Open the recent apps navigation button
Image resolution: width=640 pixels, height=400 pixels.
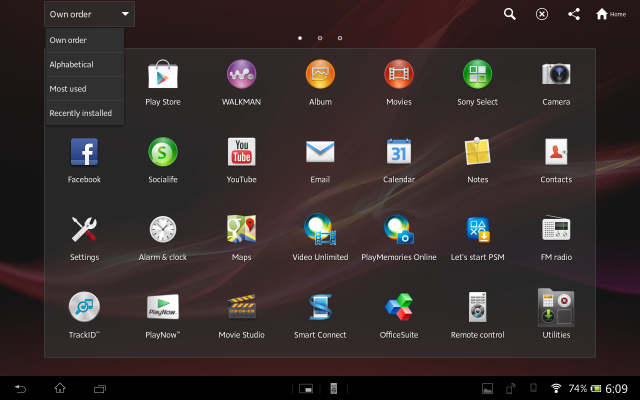(100, 389)
